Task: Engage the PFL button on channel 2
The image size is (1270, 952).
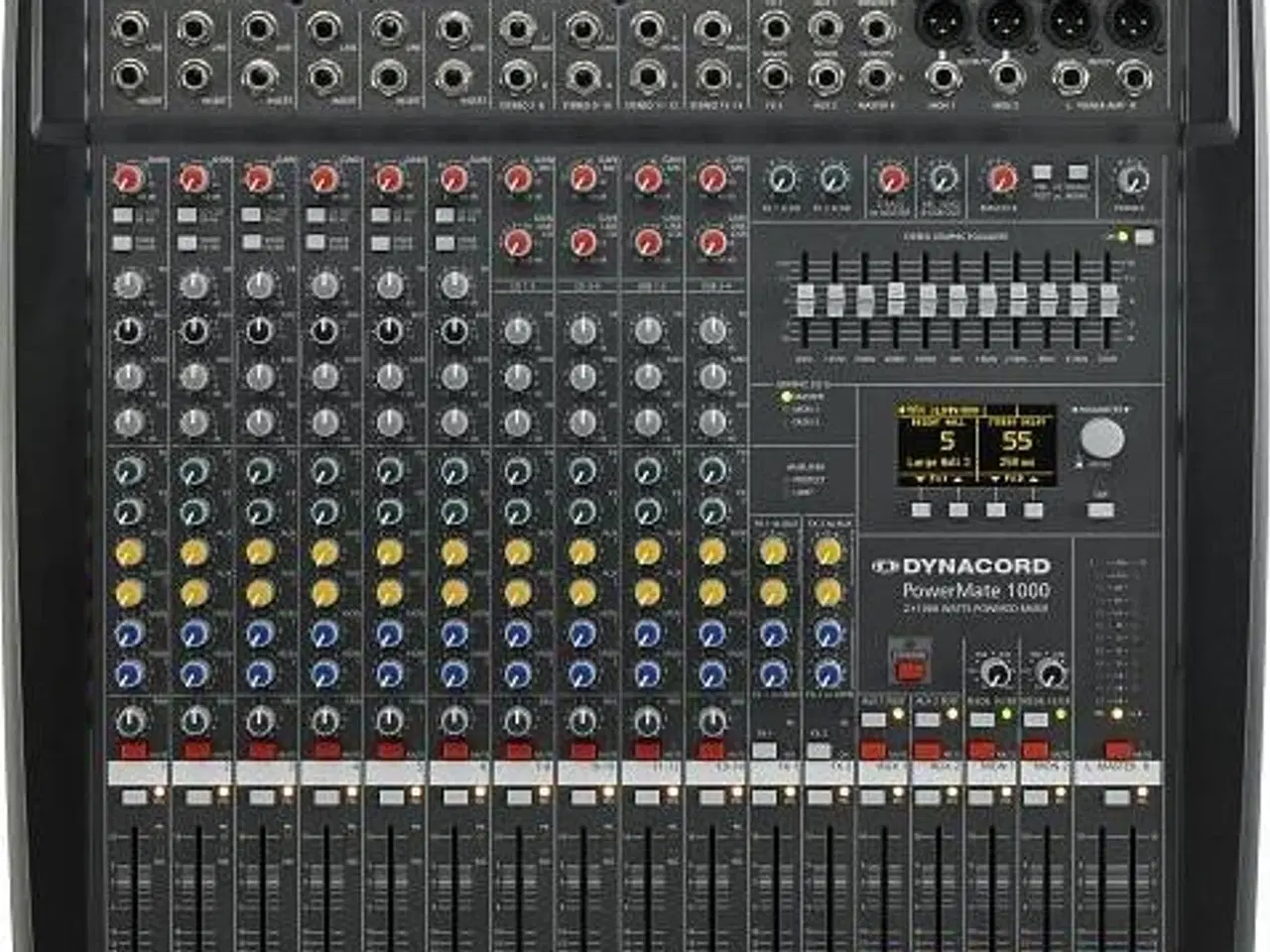Action: (x=198, y=796)
